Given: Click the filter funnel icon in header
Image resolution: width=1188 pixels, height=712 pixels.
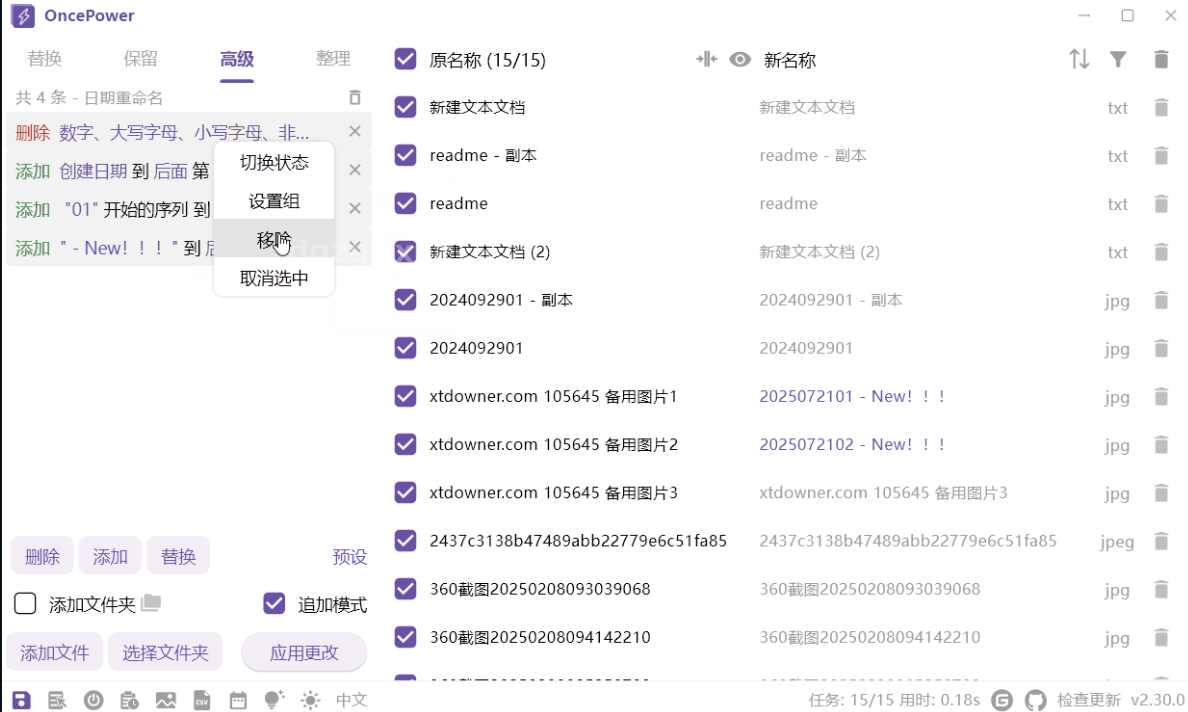Looking at the screenshot, I should (x=1118, y=60).
